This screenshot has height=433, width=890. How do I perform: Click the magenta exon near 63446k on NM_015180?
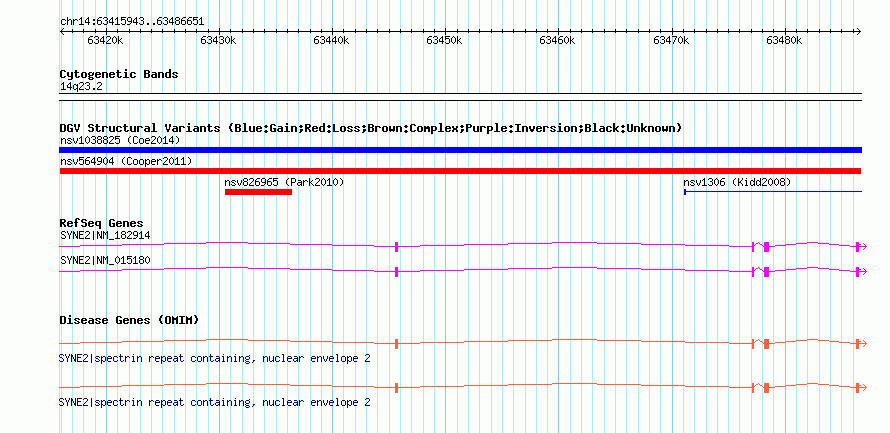pyautogui.click(x=396, y=272)
